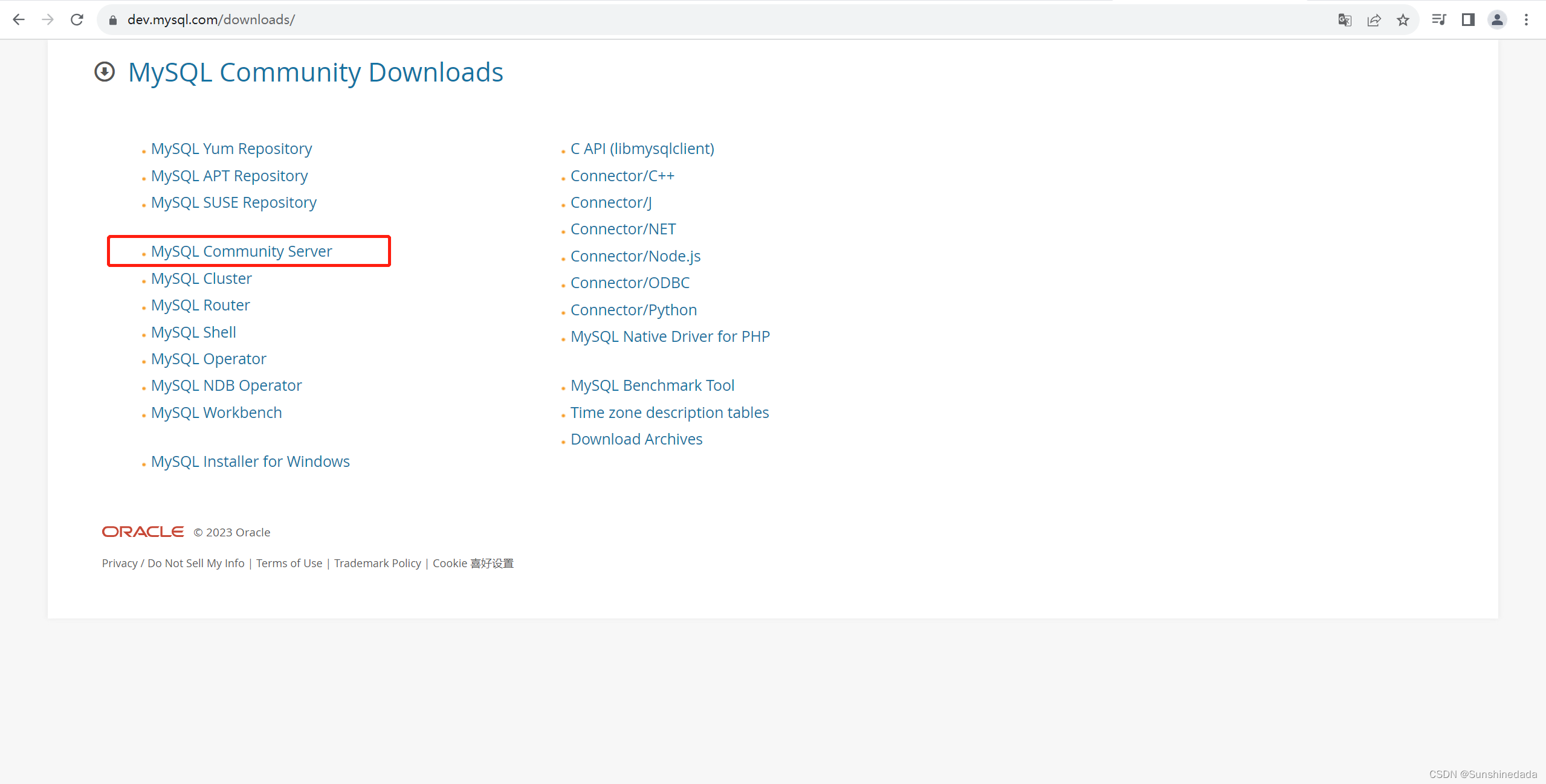Reload the page with the refresh icon

point(77,20)
